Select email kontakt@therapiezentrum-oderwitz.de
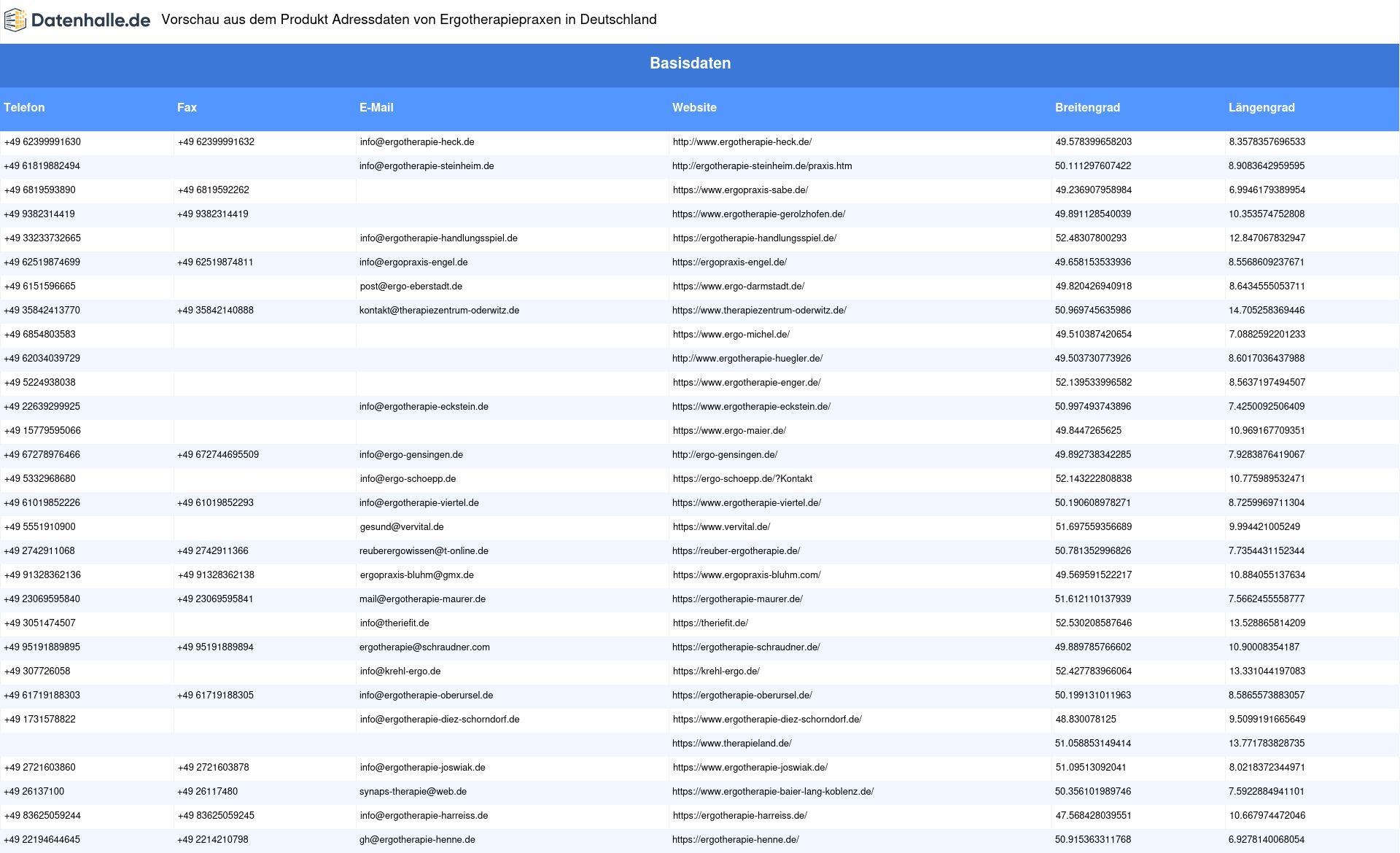Viewport: 1400px width, 853px height. pyautogui.click(x=439, y=311)
